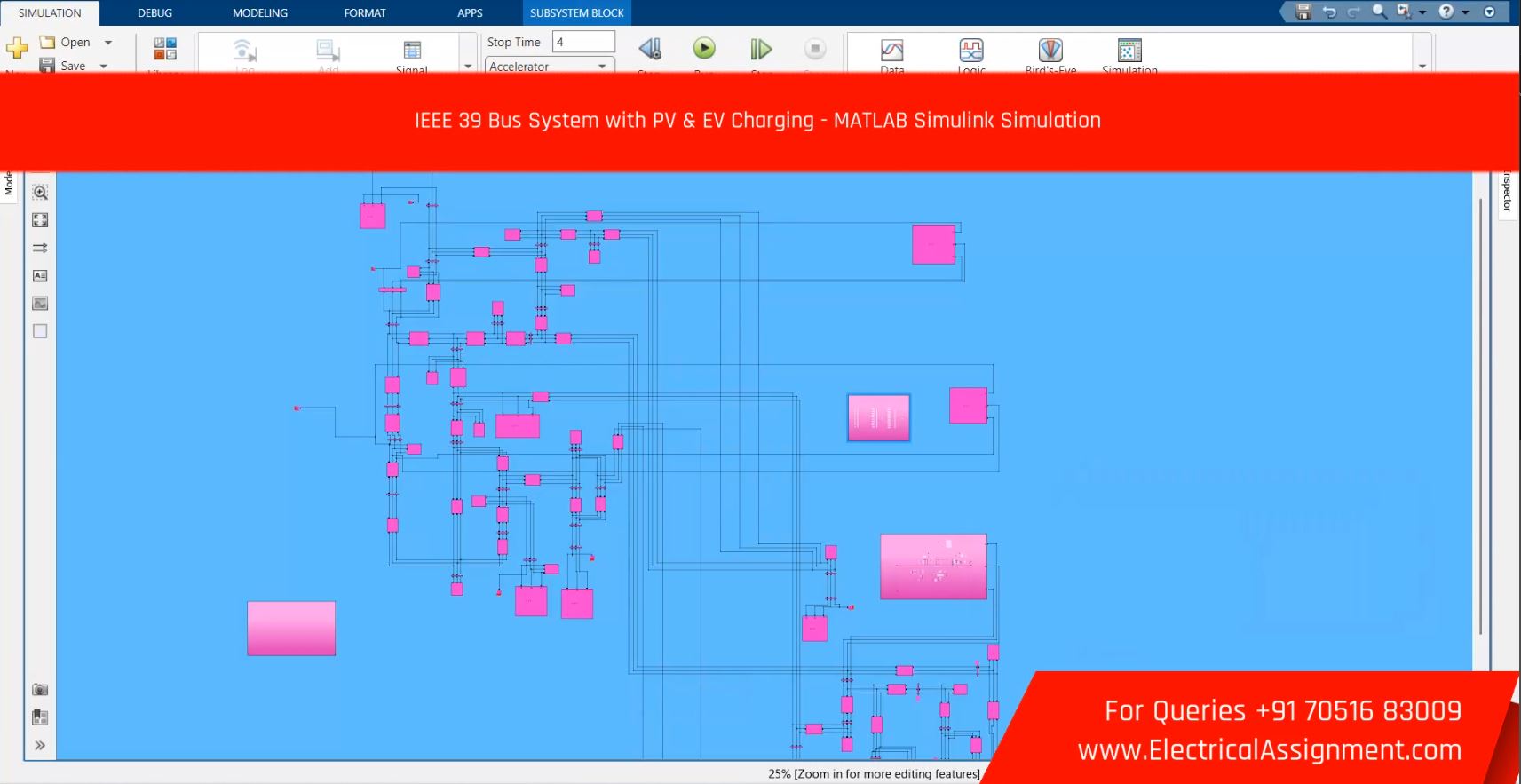The height and width of the screenshot is (784, 1521).
Task: Select the large gradient subsystem block at lower-right
Action: tap(933, 566)
